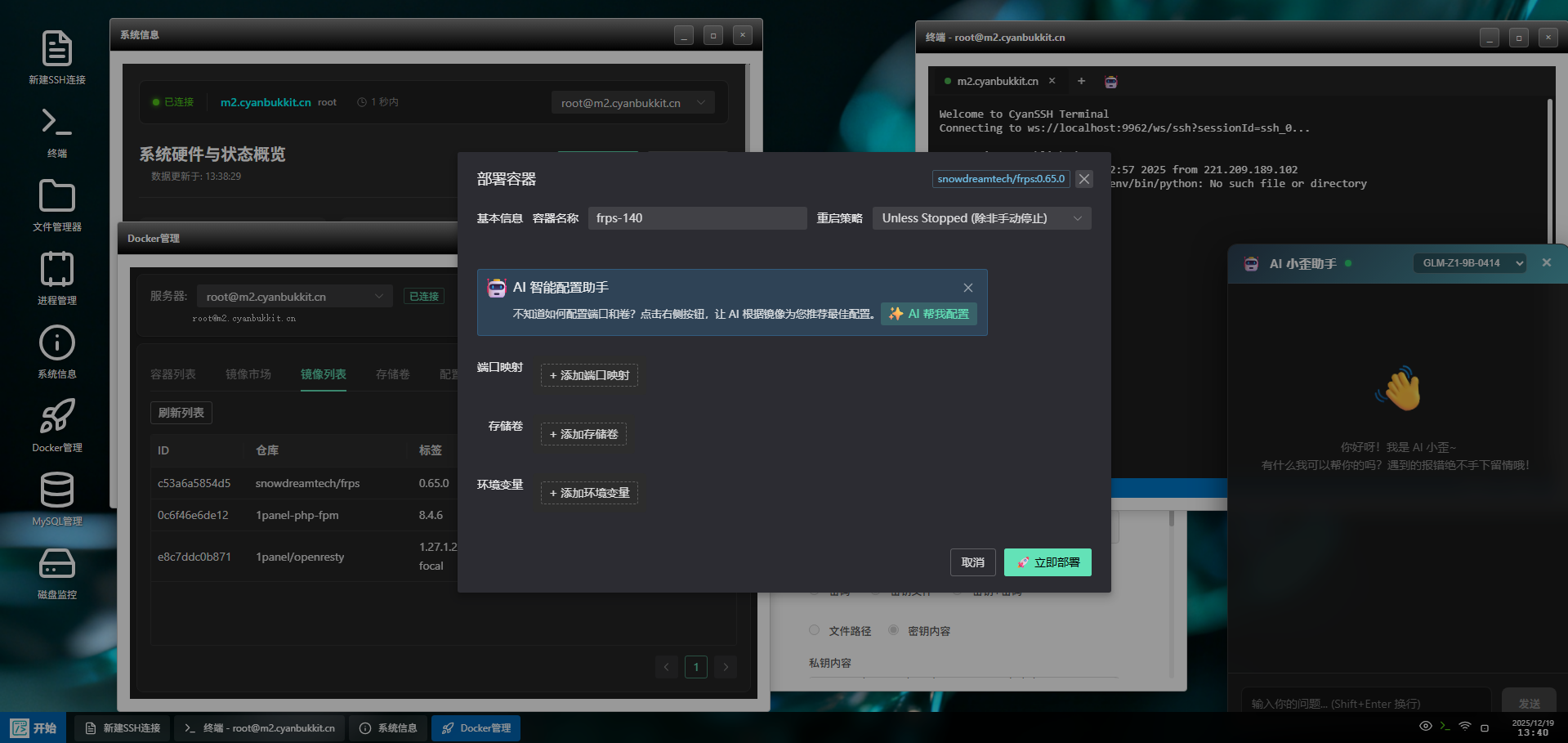Go to next page in image list
The height and width of the screenshot is (743, 1568).
[x=726, y=667]
